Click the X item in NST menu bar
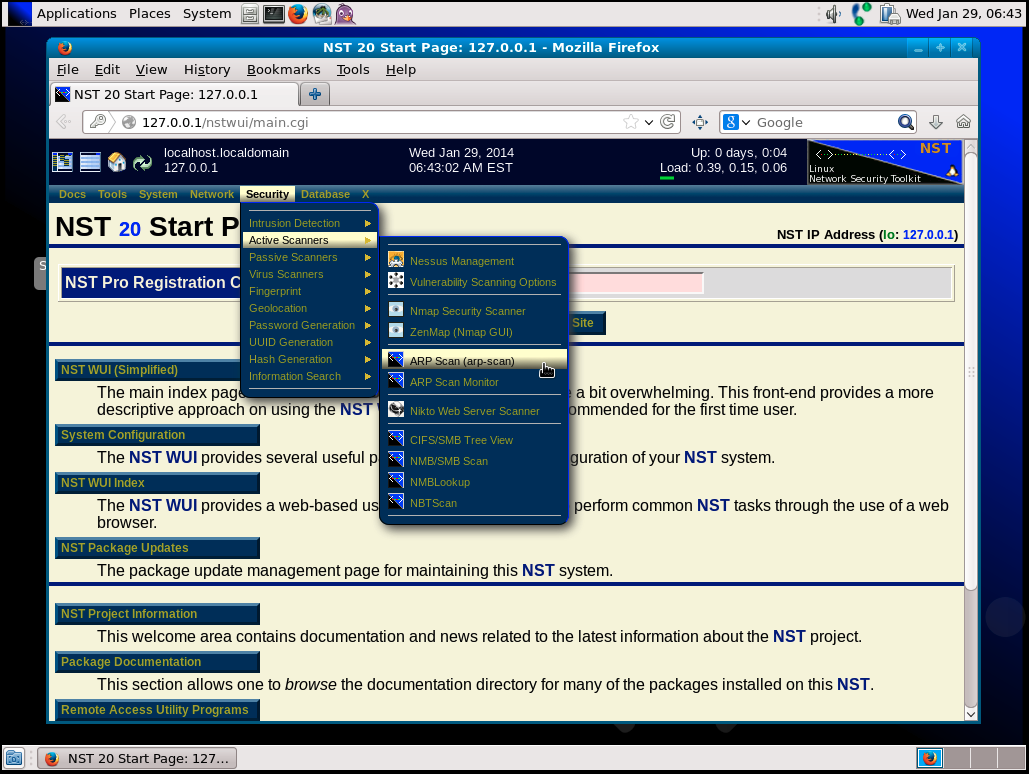1029x774 pixels. [366, 194]
